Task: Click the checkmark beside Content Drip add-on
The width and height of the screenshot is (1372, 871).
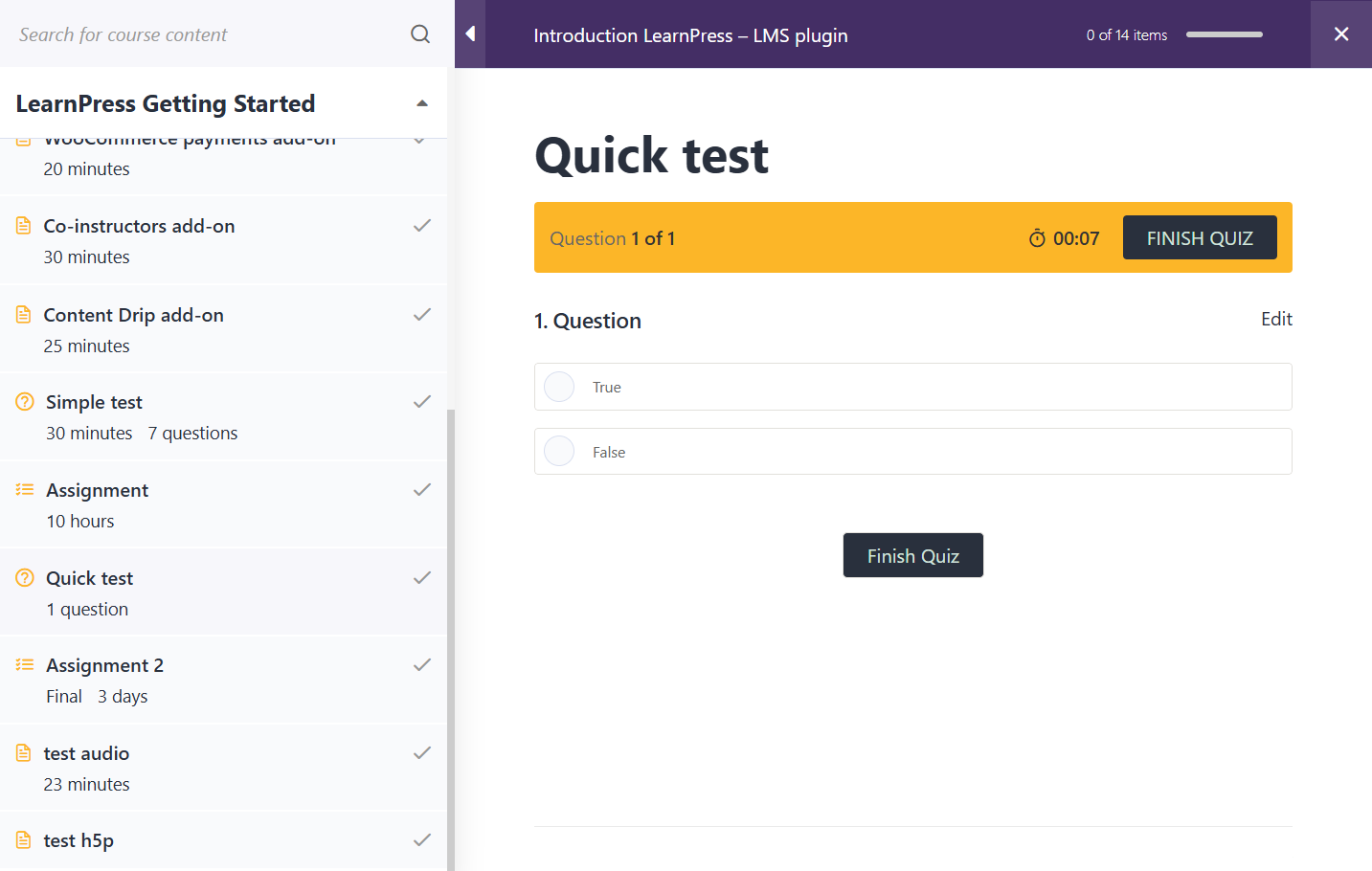Action: coord(422,315)
